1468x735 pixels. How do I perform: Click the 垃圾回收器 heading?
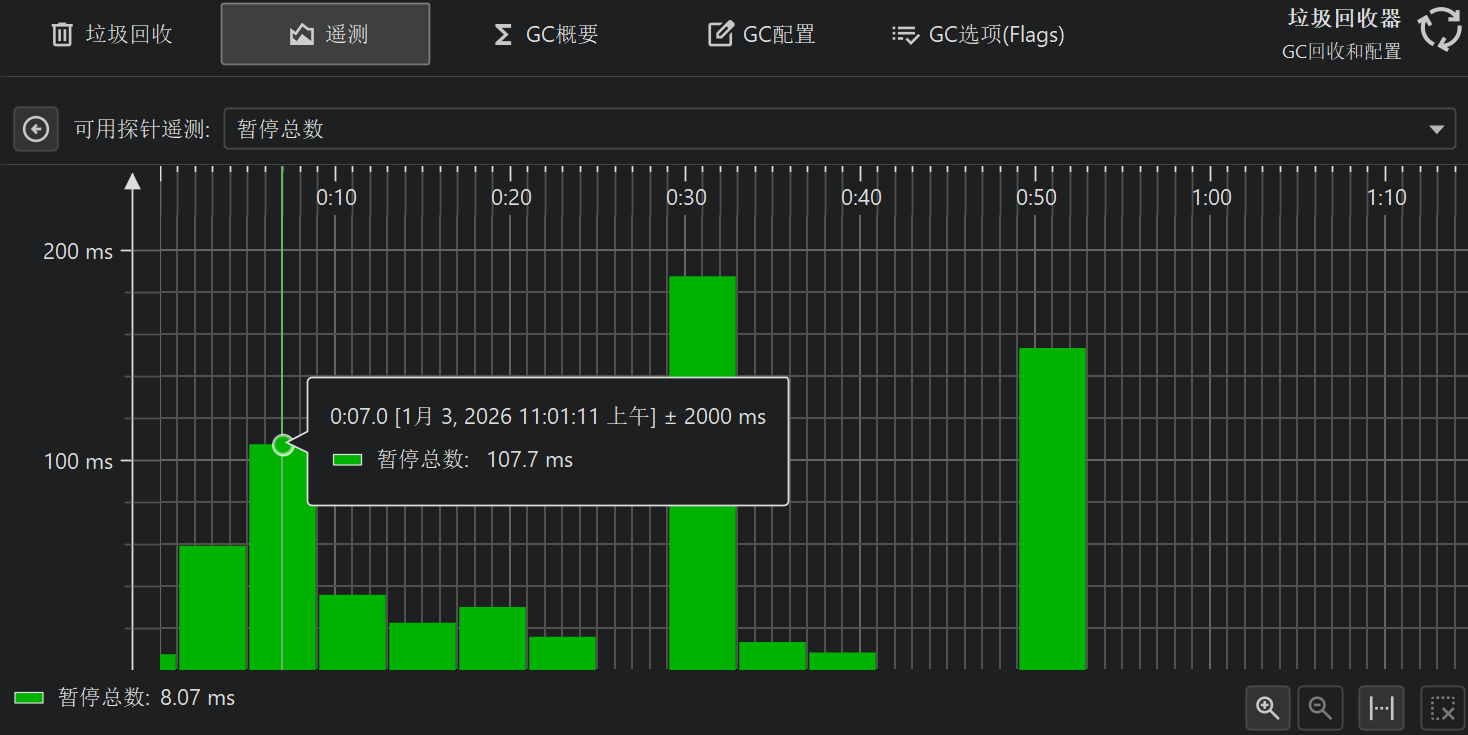coord(1344,18)
